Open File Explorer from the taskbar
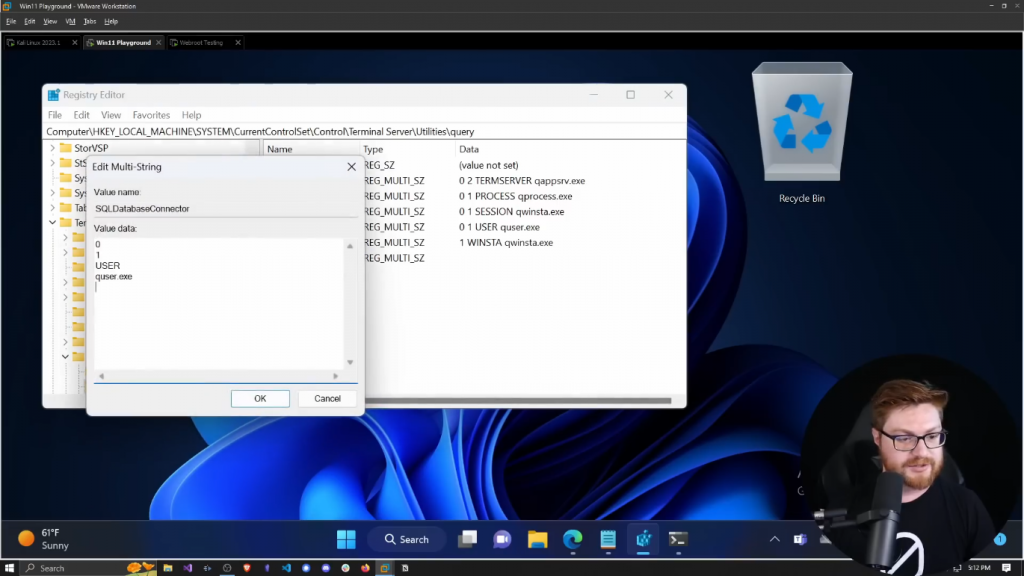Viewport: 1024px width, 576px height. click(x=538, y=539)
